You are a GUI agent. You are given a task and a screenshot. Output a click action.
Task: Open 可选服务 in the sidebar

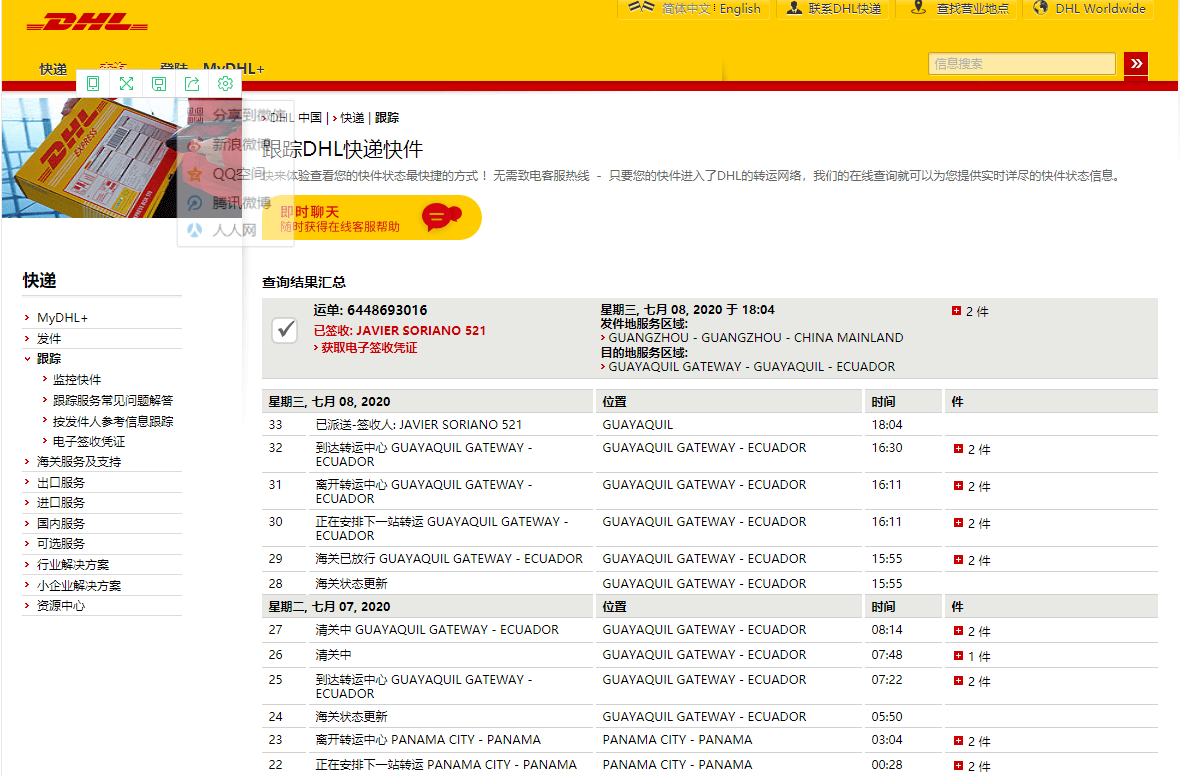coord(61,543)
